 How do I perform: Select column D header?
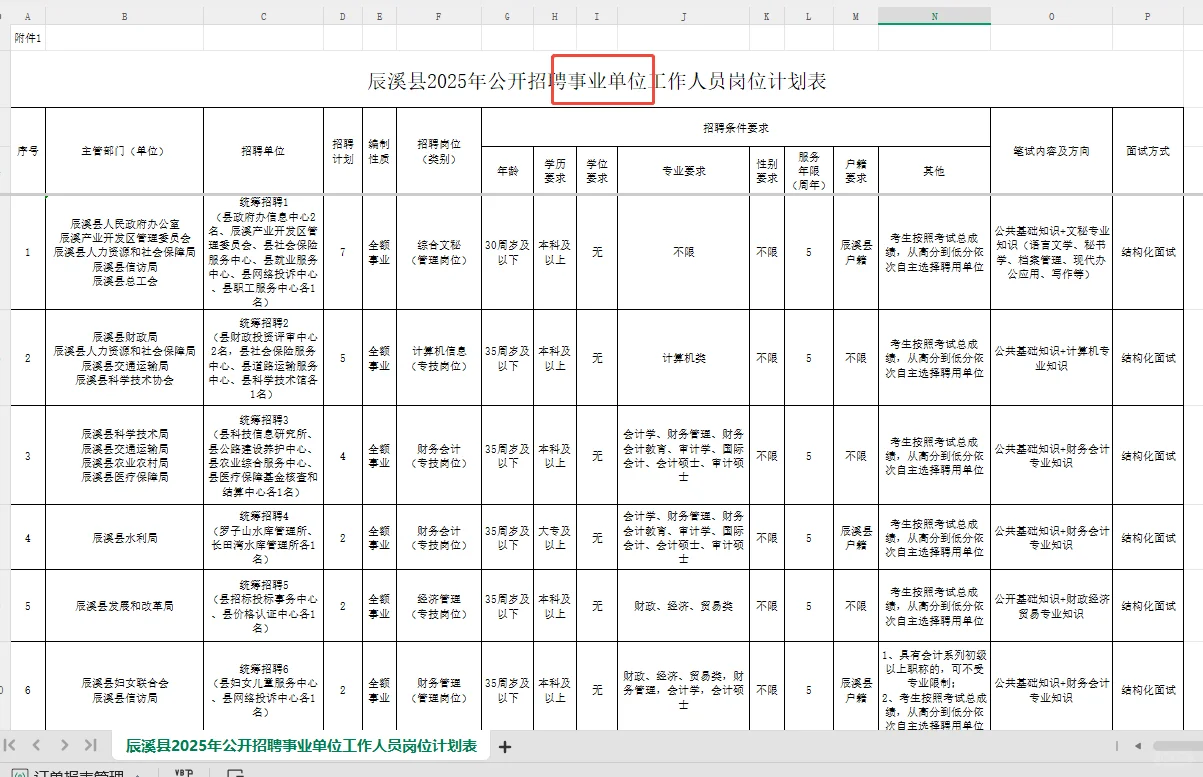point(343,16)
